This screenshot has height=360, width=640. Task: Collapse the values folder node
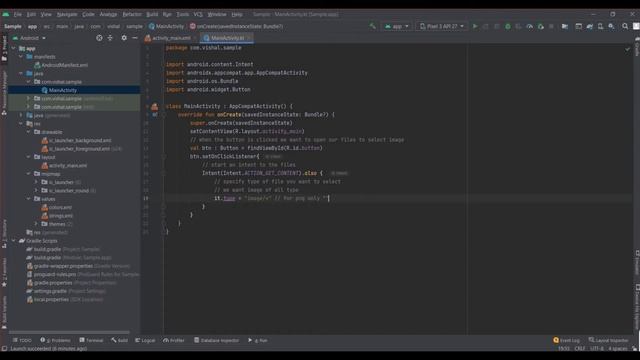(x=28, y=199)
